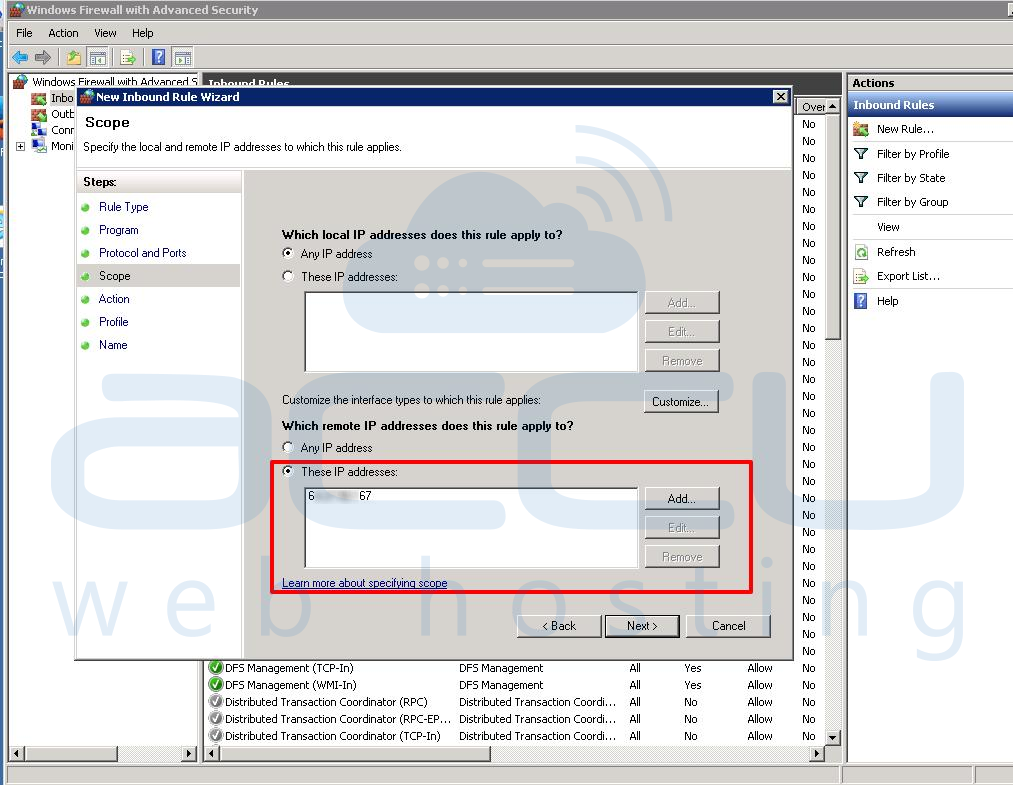The image size is (1013, 785).
Task: Click the Filter by Profile funnel icon
Action: (861, 154)
